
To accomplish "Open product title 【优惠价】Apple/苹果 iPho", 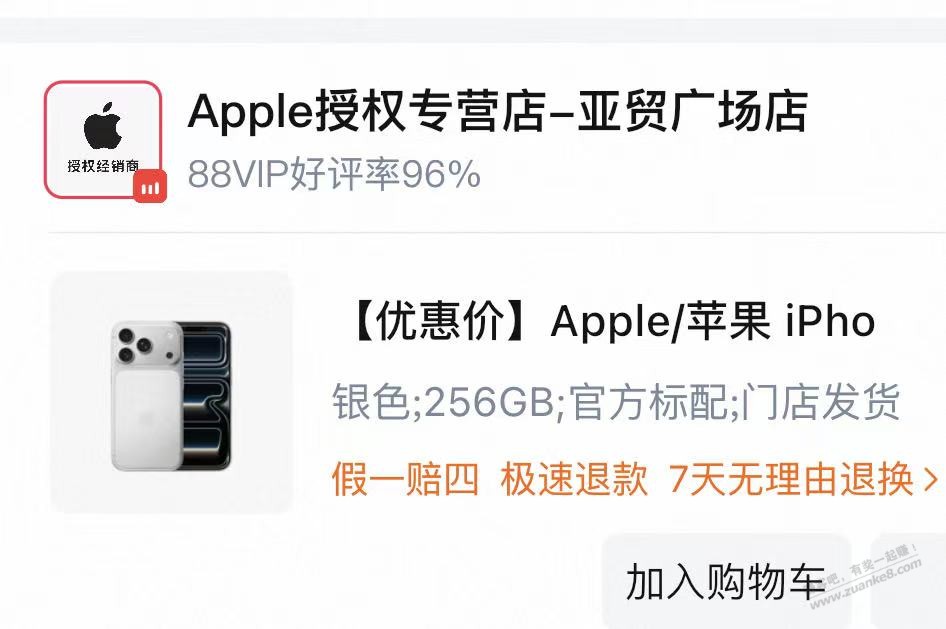I will 611,321.
